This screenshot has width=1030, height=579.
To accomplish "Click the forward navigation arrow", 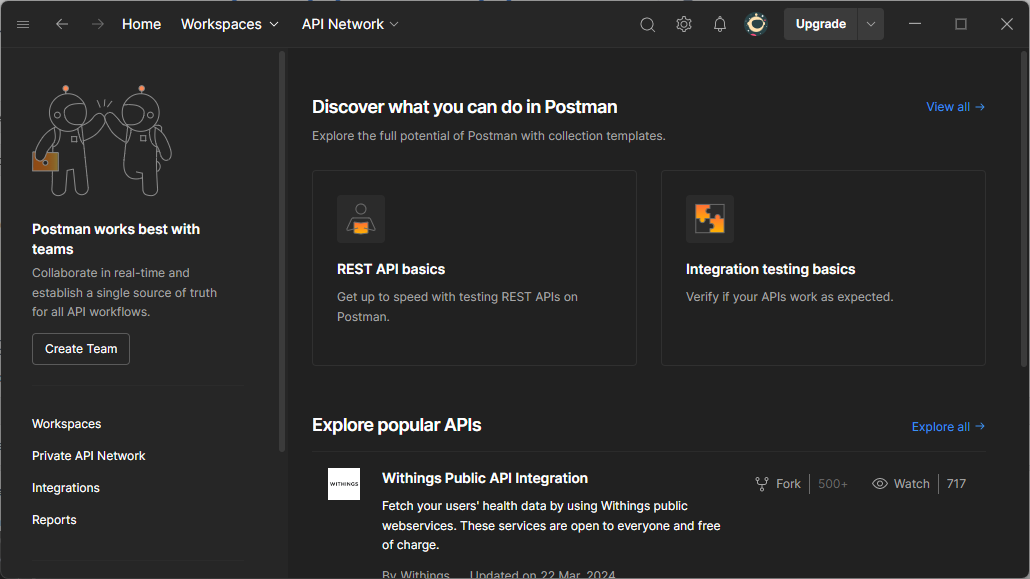I will 97,24.
